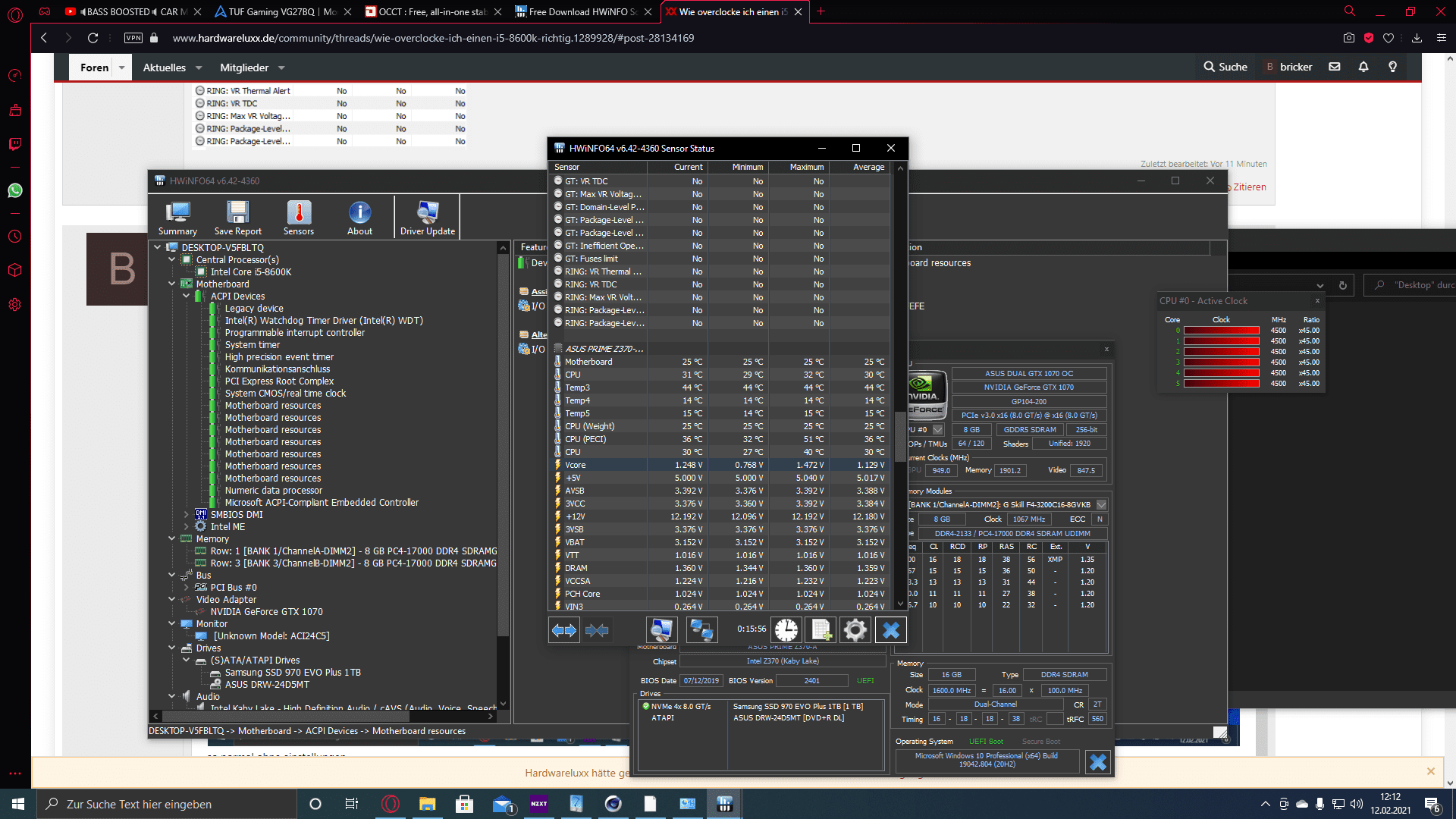The width and height of the screenshot is (1456, 819).
Task: Collapse the DESKTOP-V5FBLTQ tree node
Action: coord(158,247)
